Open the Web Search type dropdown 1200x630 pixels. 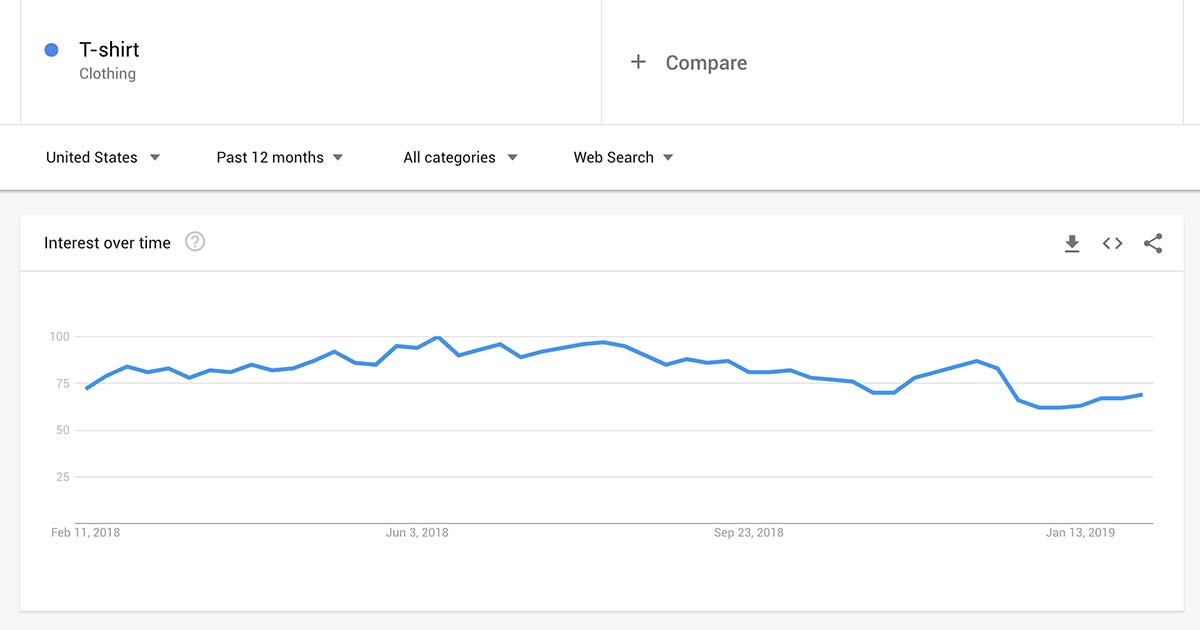(623, 157)
